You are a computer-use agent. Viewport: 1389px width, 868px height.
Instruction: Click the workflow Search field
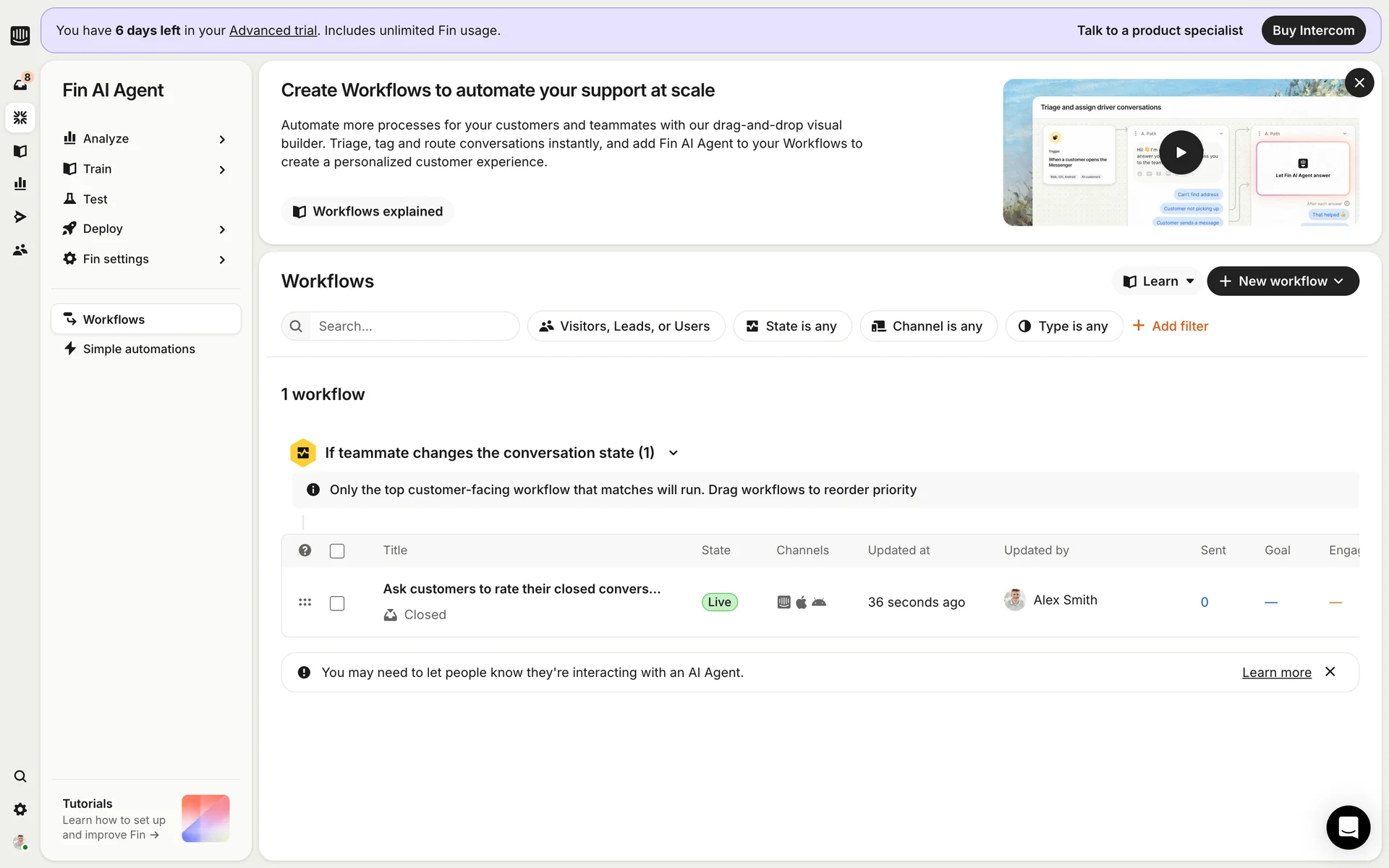point(413,326)
